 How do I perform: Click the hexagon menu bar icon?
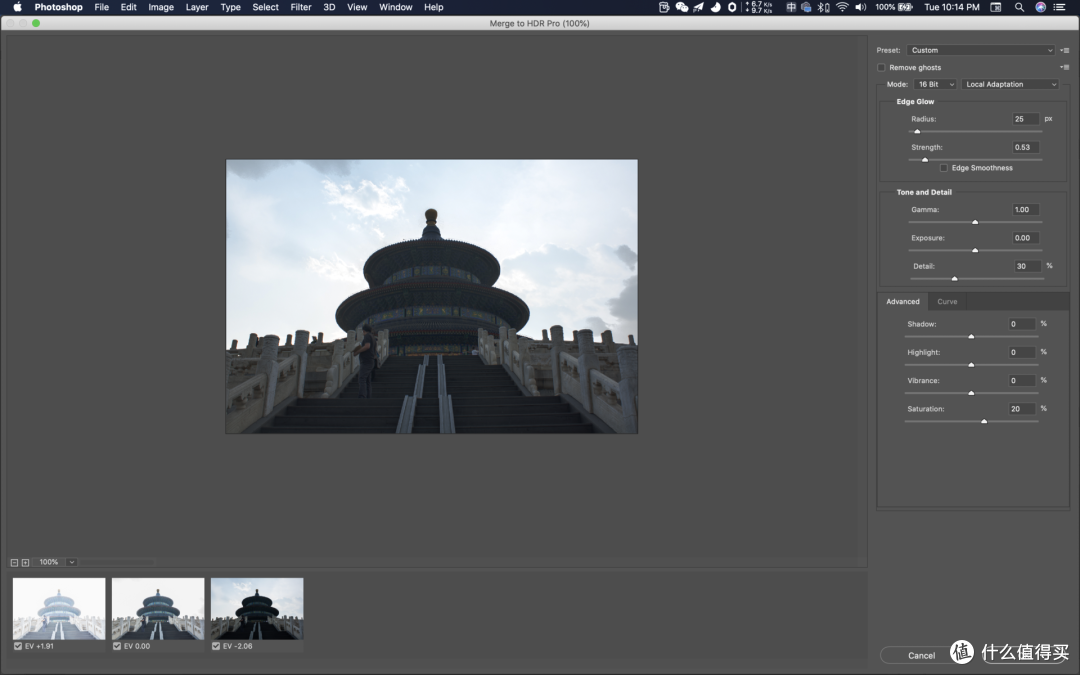point(732,7)
